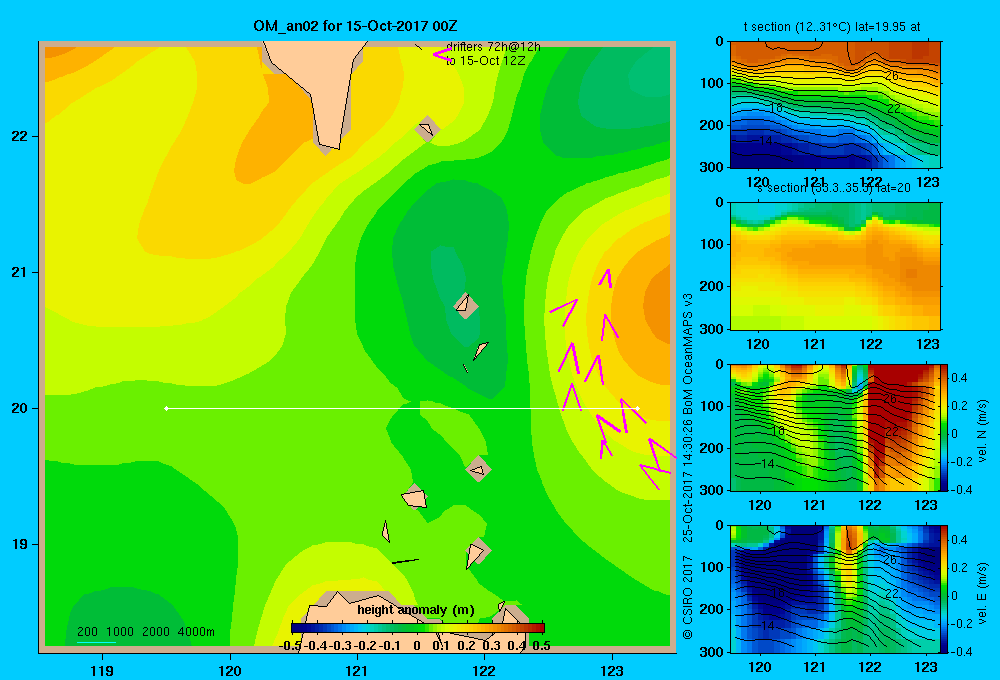1000x680 pixels.
Task: Click latitude label 22 on the main map
Action: click(20, 136)
